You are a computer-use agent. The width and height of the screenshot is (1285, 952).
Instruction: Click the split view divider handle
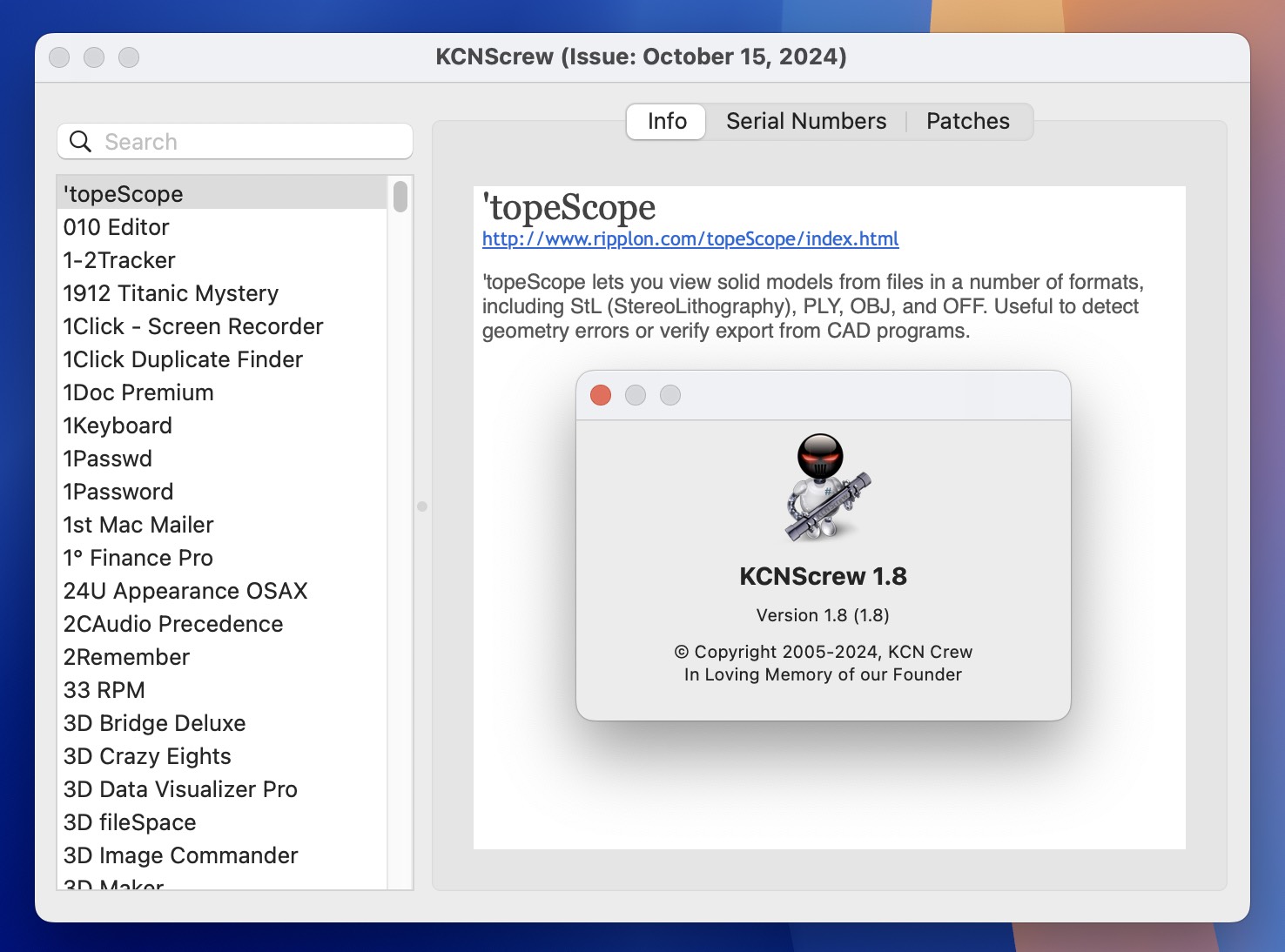[422, 506]
